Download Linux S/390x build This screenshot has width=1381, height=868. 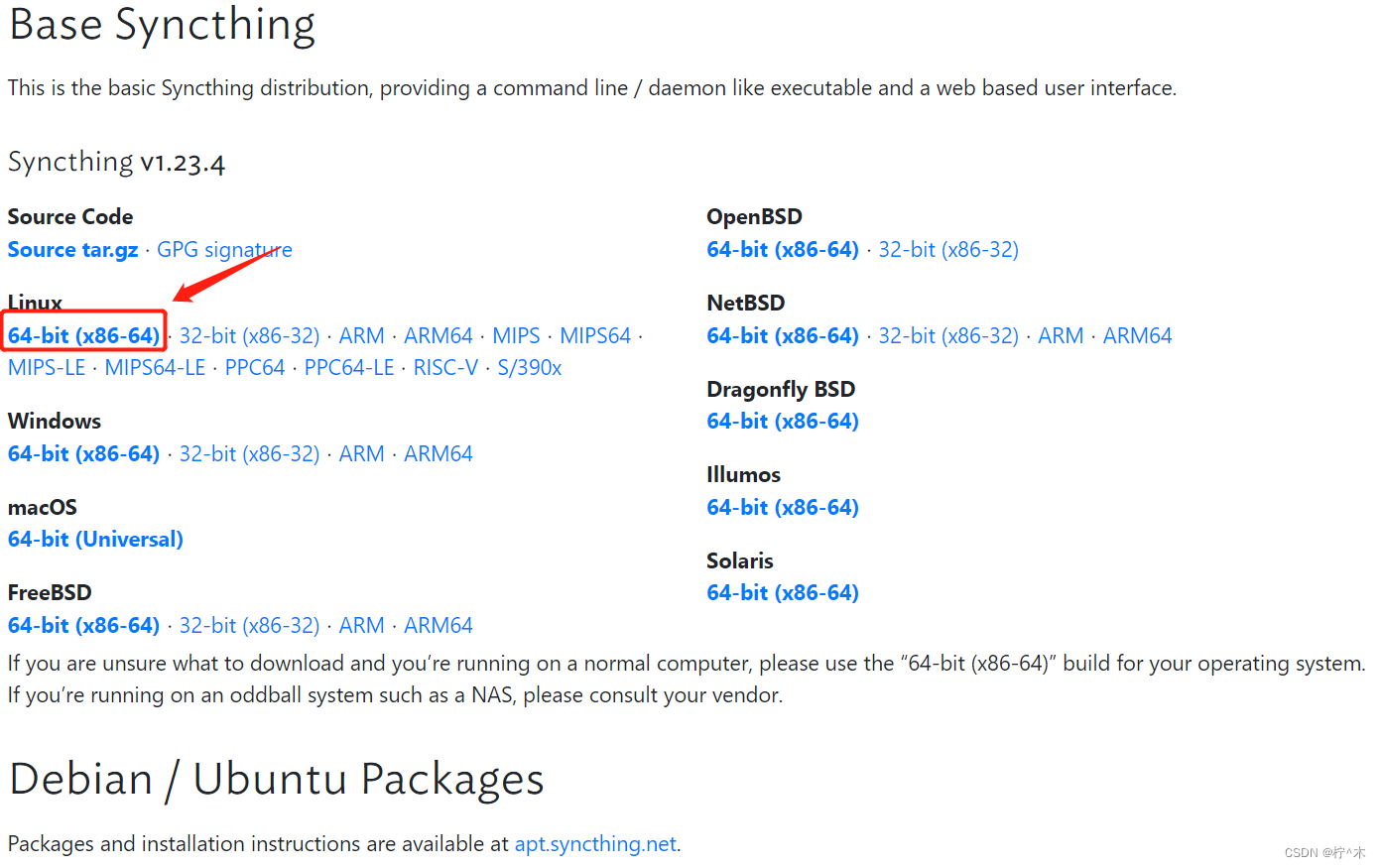point(530,368)
